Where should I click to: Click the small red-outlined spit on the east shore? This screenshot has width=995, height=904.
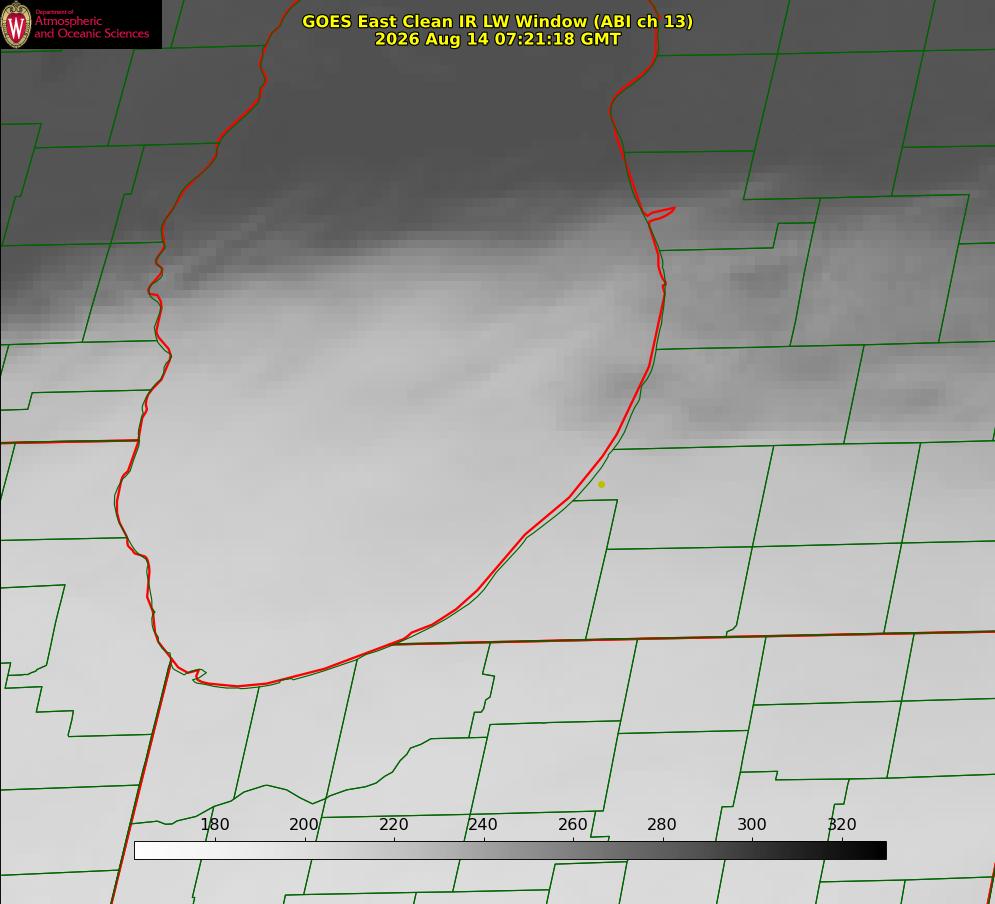(x=661, y=214)
